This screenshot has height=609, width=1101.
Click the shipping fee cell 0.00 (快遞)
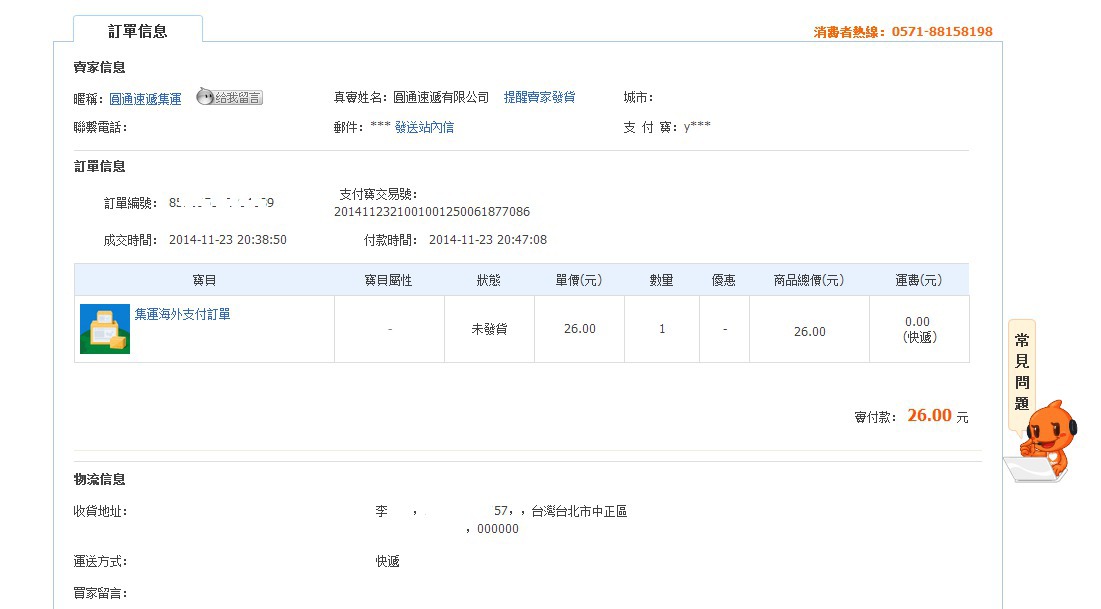[x=919, y=329]
